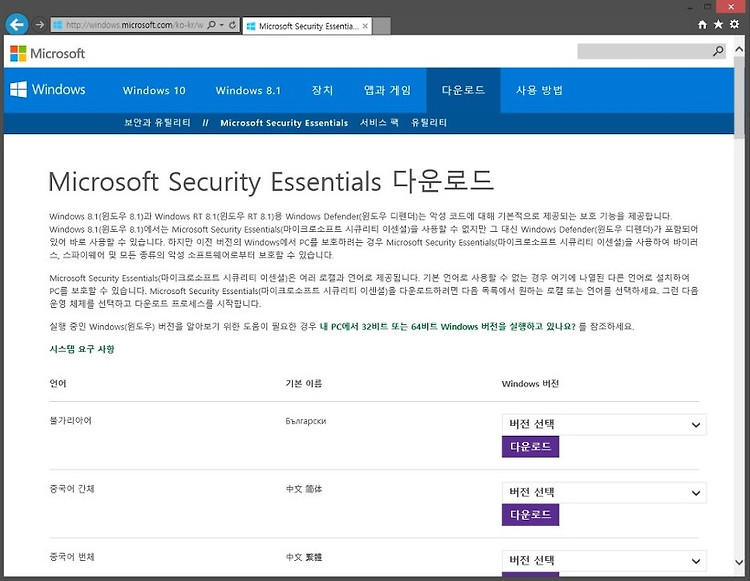Open browser Tools gear icon
Viewport: 750px width, 581px height.
[x=734, y=24]
